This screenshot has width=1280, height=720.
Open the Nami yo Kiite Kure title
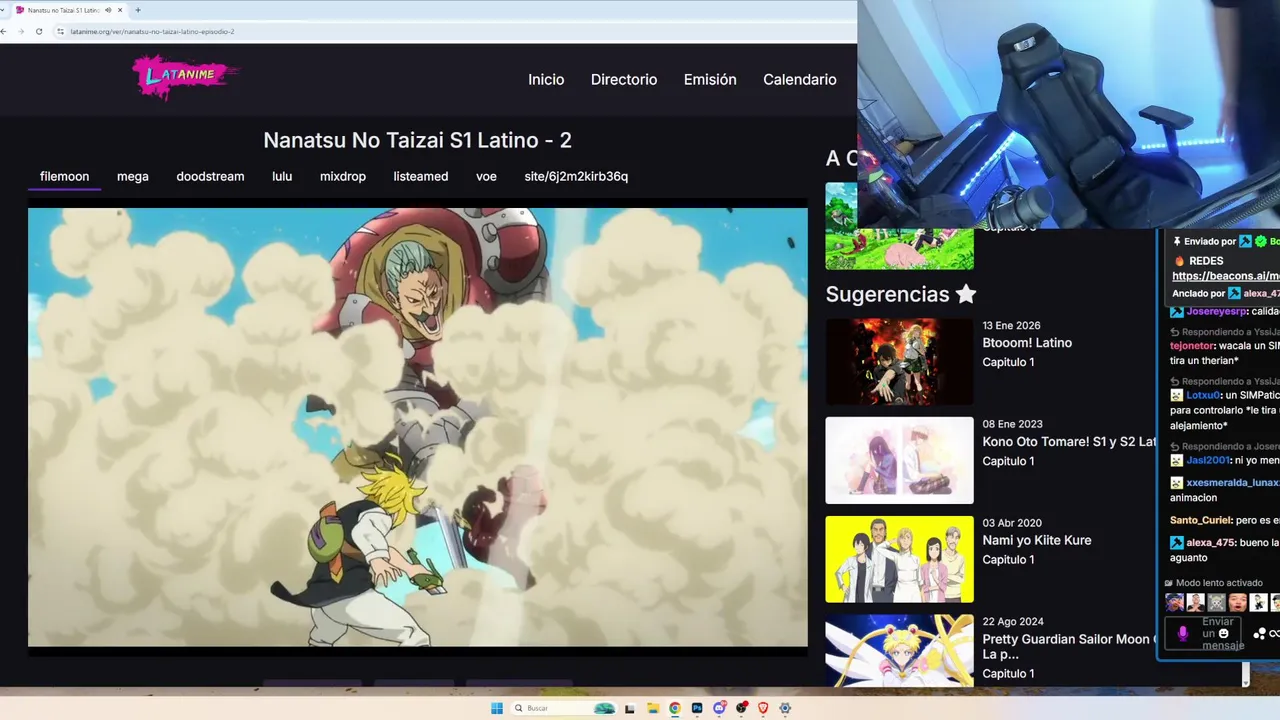point(1037,540)
